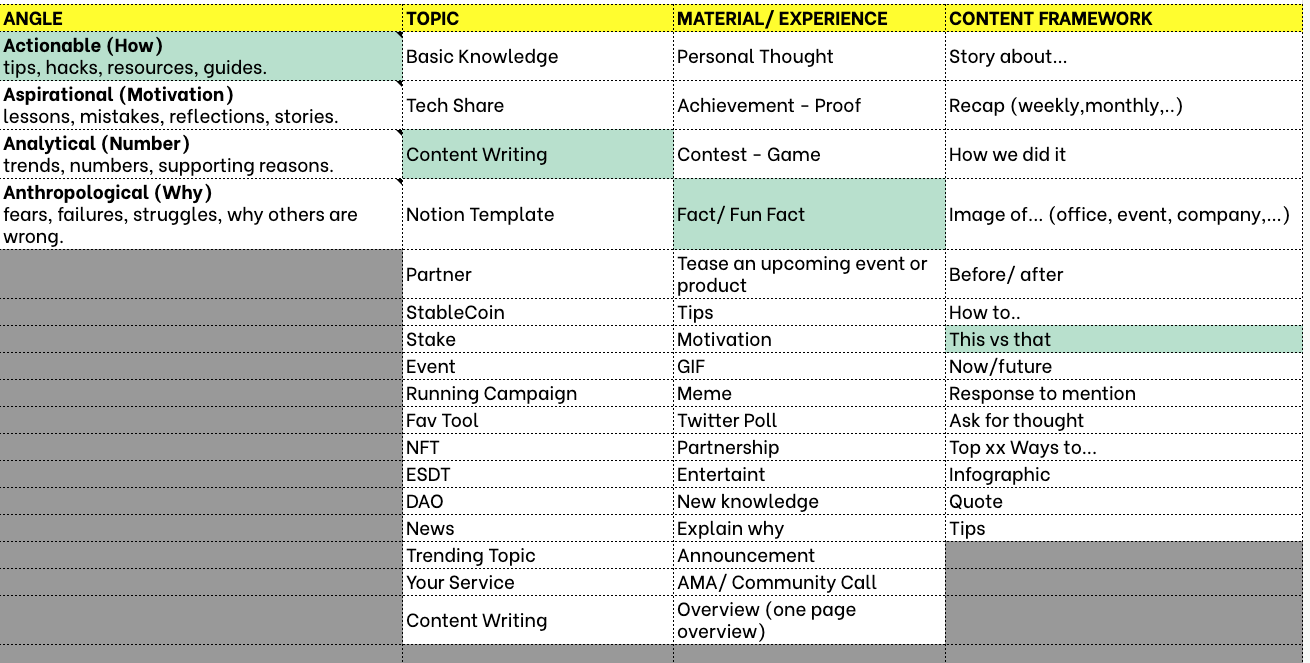Select the StableCoin topic cell
Viewport: 1310px width, 663px height.
pos(537,312)
